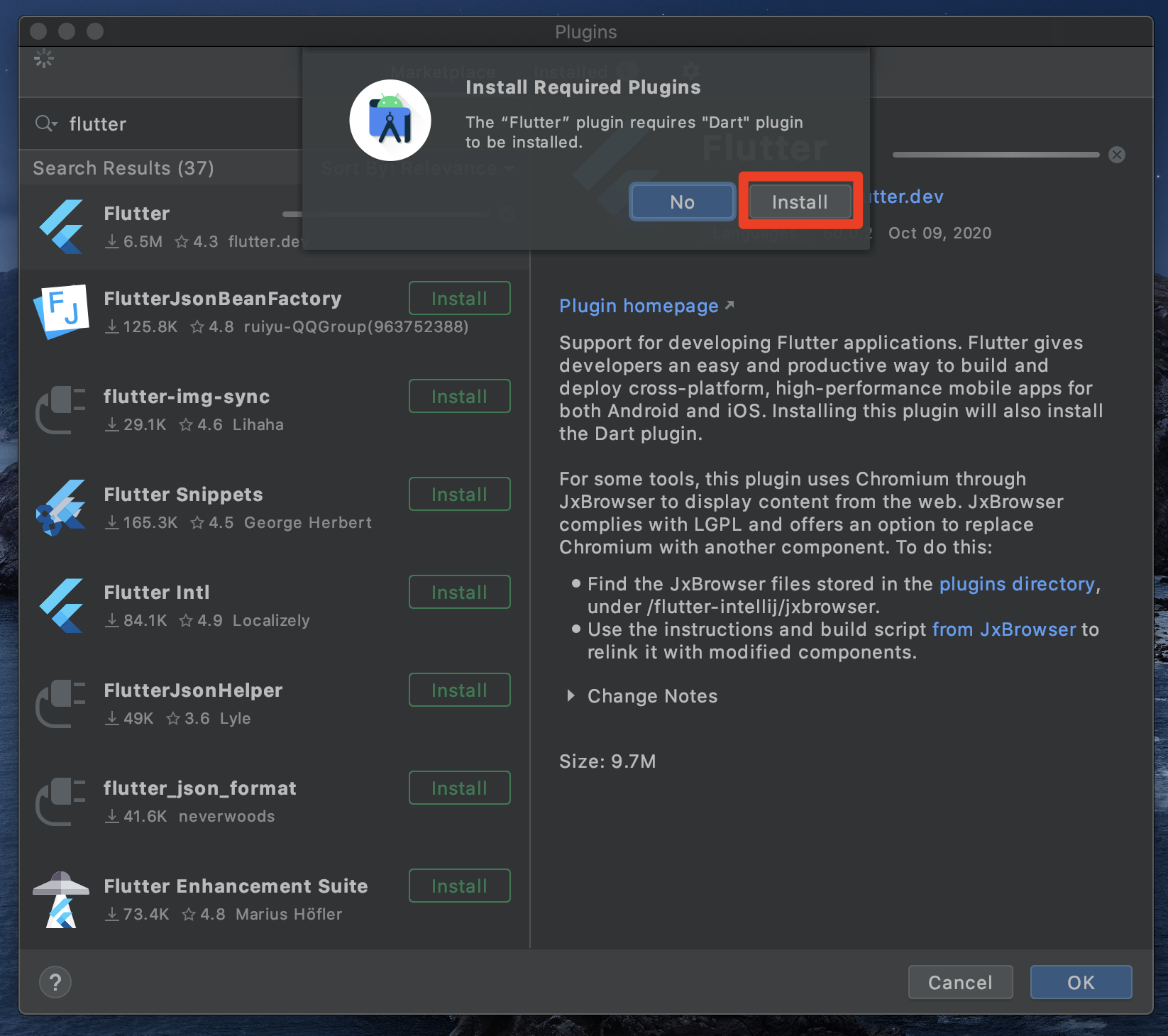Click the FlutterJsonHelper plug icon

pyautogui.click(x=61, y=704)
